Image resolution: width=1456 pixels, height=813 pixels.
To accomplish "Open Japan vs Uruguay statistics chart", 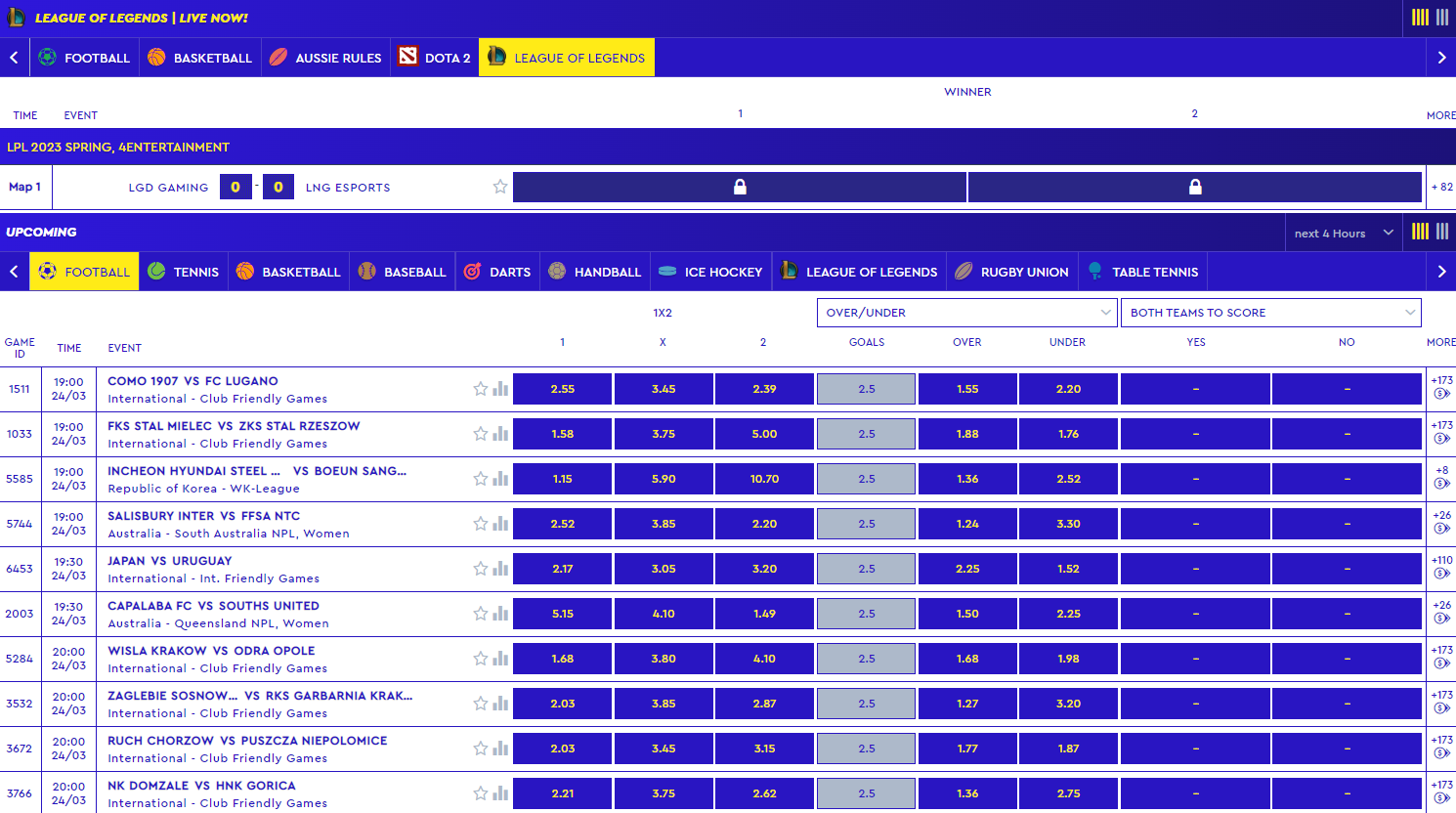I will pos(500,569).
